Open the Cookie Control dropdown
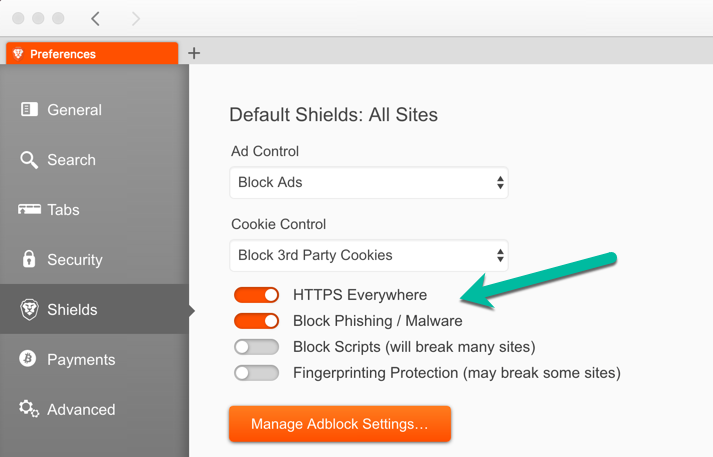The height and width of the screenshot is (457, 713). point(369,255)
